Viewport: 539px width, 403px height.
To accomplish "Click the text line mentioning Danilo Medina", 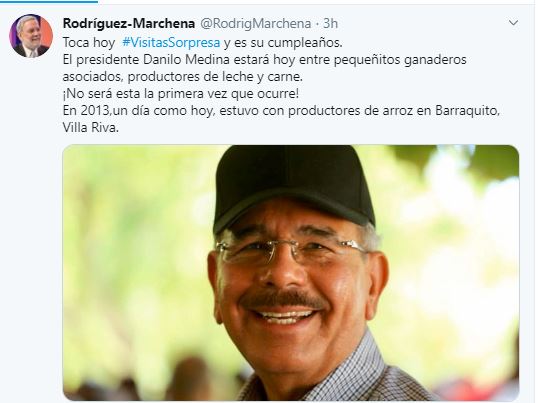I will [x=264, y=59].
